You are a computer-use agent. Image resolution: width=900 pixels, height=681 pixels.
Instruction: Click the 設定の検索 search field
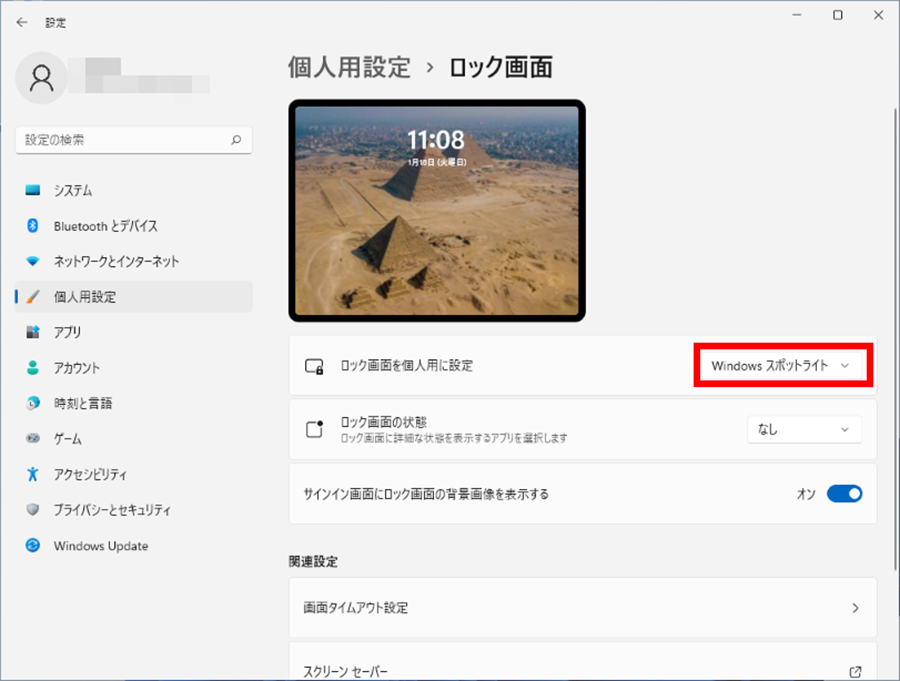[122, 140]
